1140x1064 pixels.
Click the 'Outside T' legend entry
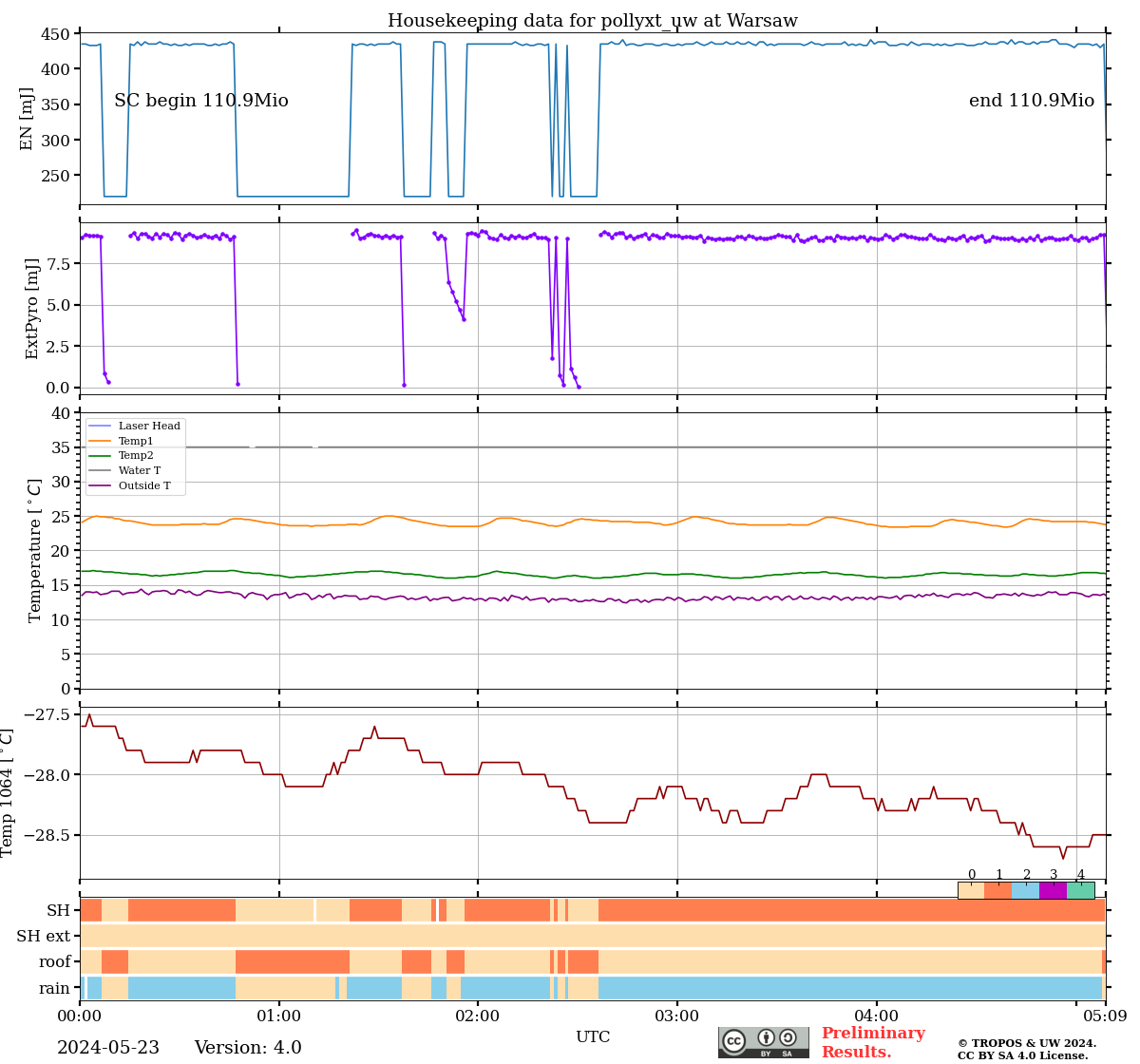(x=129, y=485)
